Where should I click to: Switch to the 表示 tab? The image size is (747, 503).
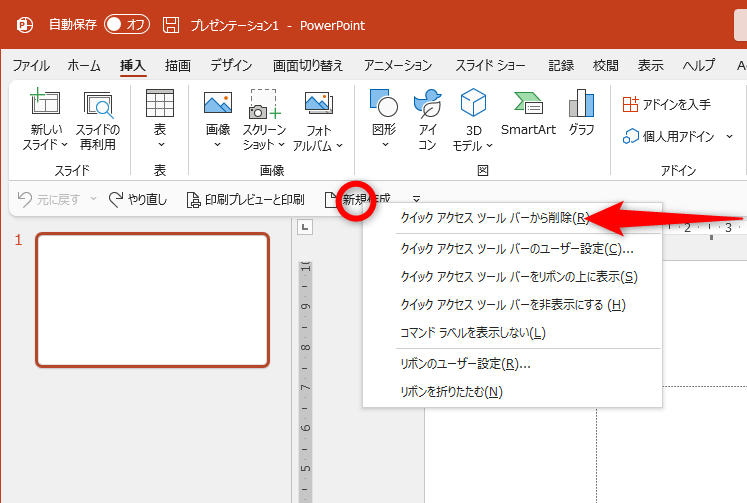650,65
